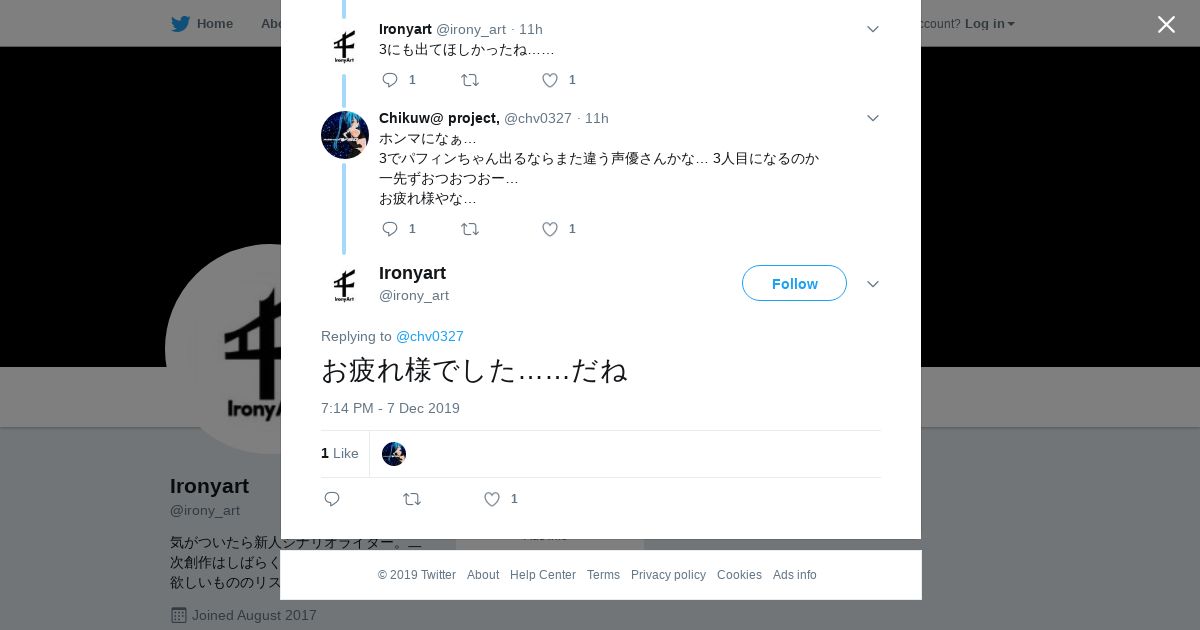Expand more options chevron beside Follow button
The width and height of the screenshot is (1200, 630).
coord(873,284)
